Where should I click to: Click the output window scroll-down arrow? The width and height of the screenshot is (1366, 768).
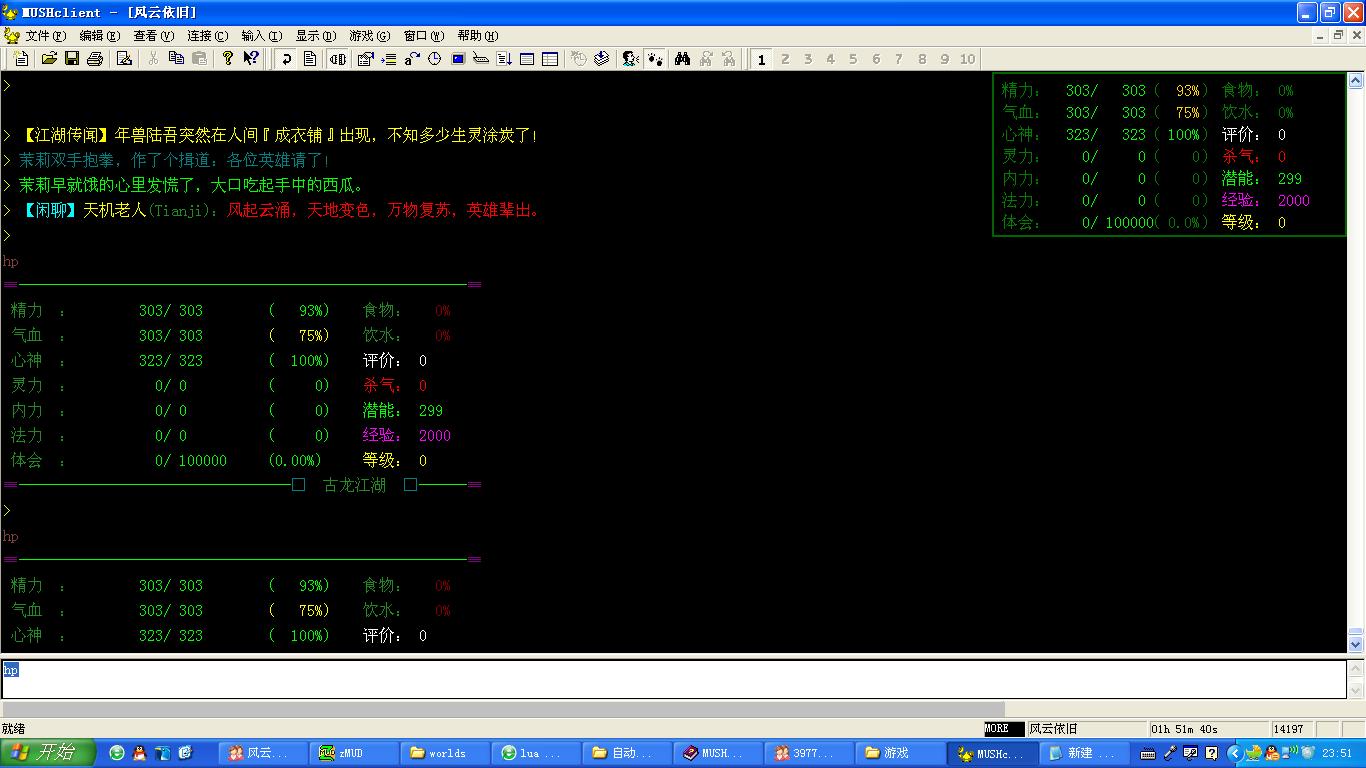pyautogui.click(x=1356, y=645)
